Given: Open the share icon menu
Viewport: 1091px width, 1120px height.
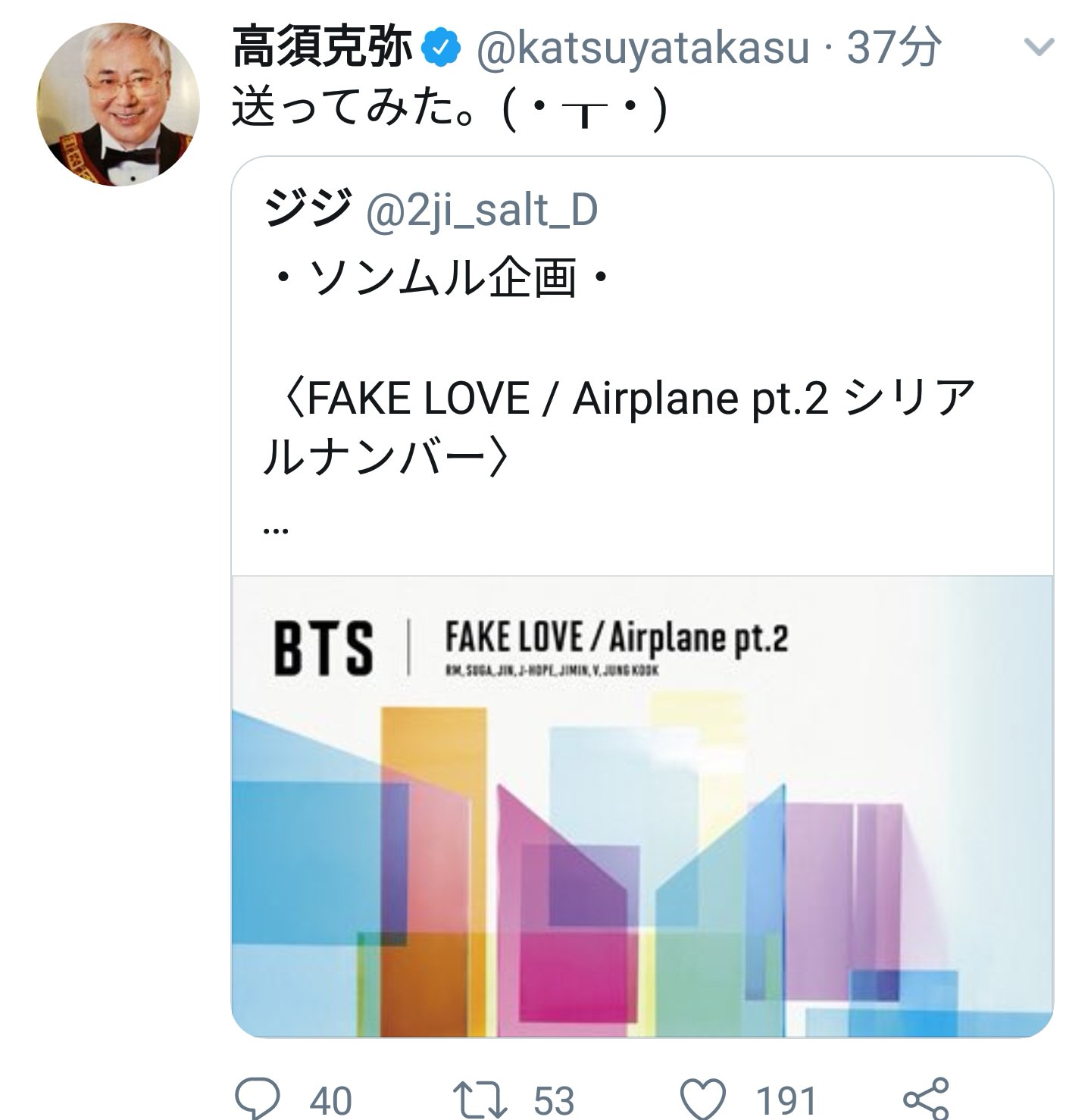Looking at the screenshot, I should tap(926, 1098).
